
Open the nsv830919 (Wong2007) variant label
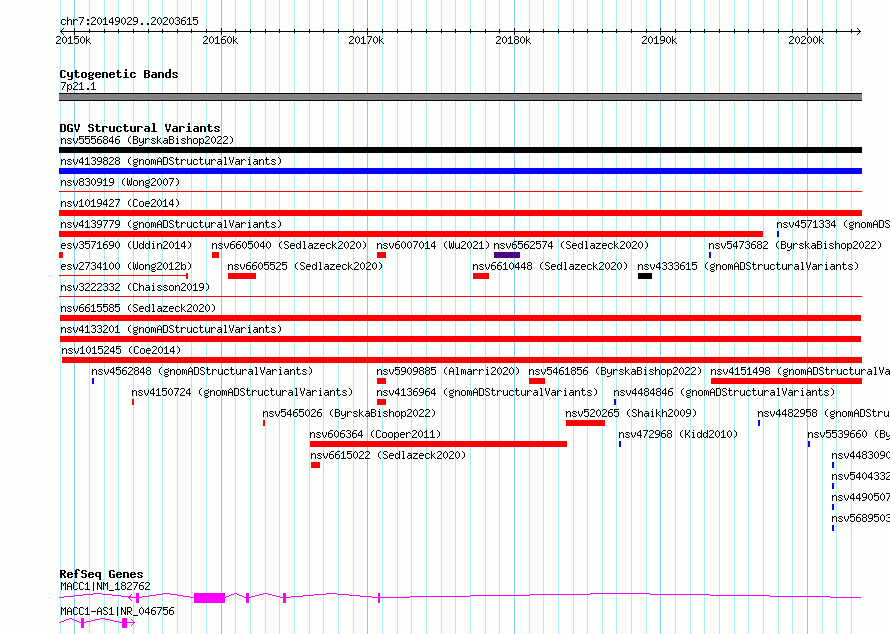click(120, 182)
